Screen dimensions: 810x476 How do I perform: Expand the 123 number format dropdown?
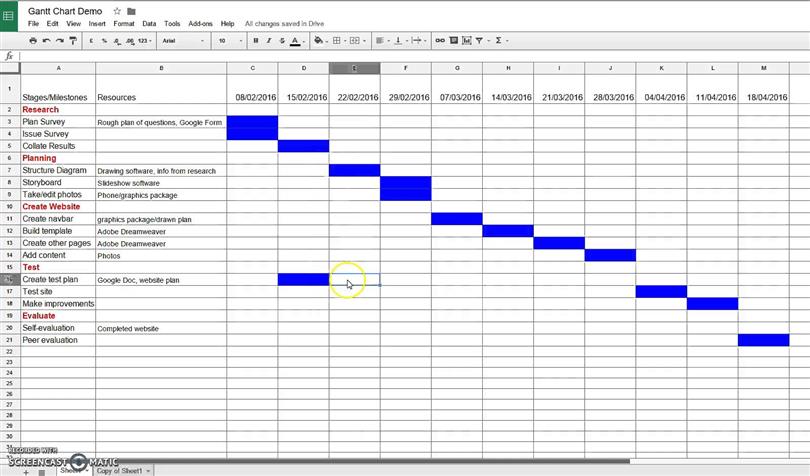tap(145, 40)
